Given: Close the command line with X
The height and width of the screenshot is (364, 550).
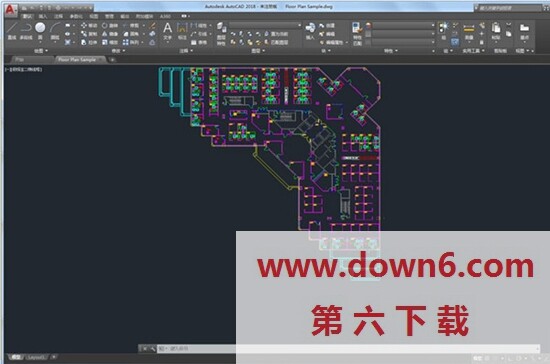Looking at the screenshot, I should tap(145, 349).
